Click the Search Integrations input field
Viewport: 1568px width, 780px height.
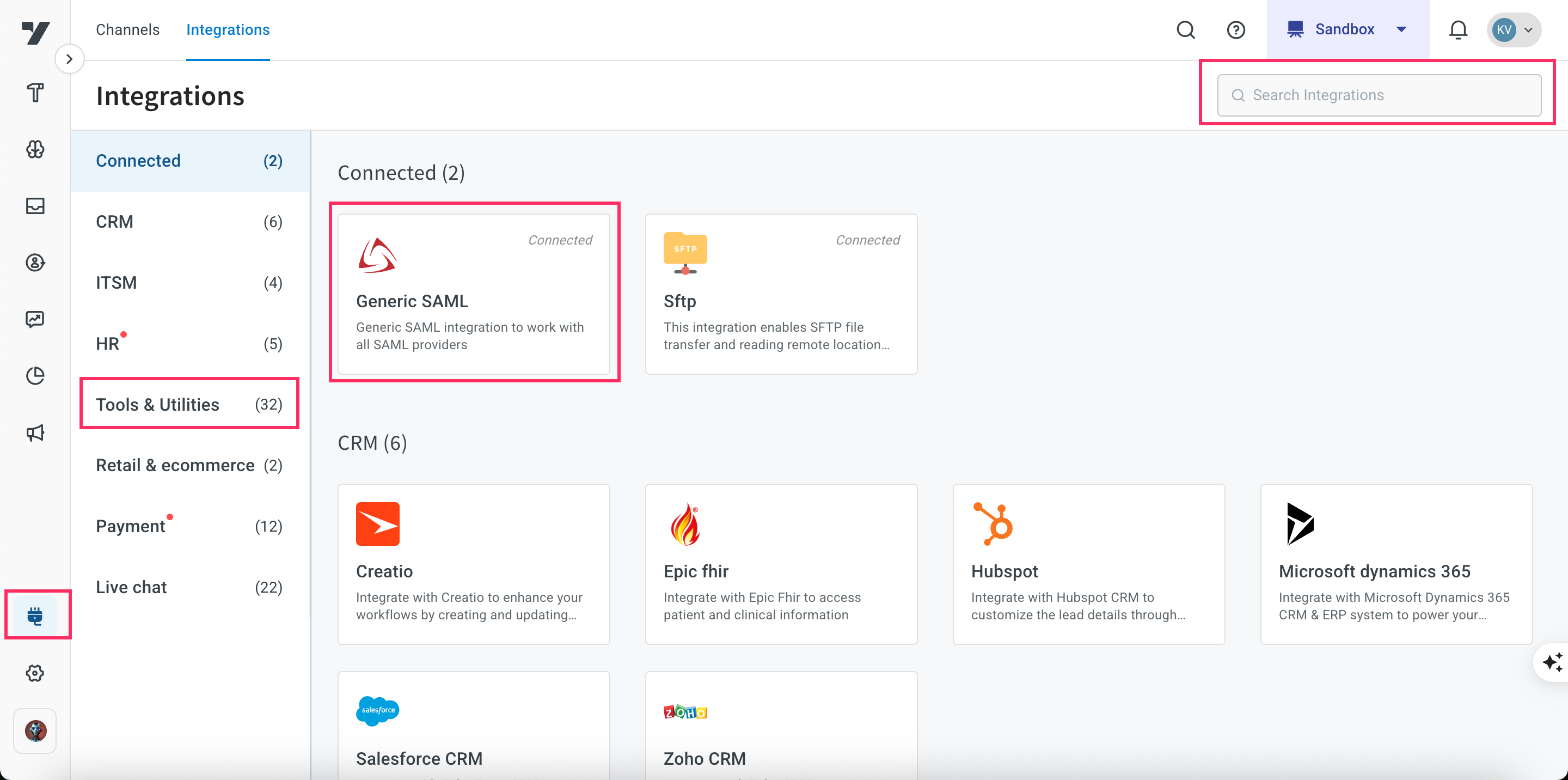[1379, 95]
